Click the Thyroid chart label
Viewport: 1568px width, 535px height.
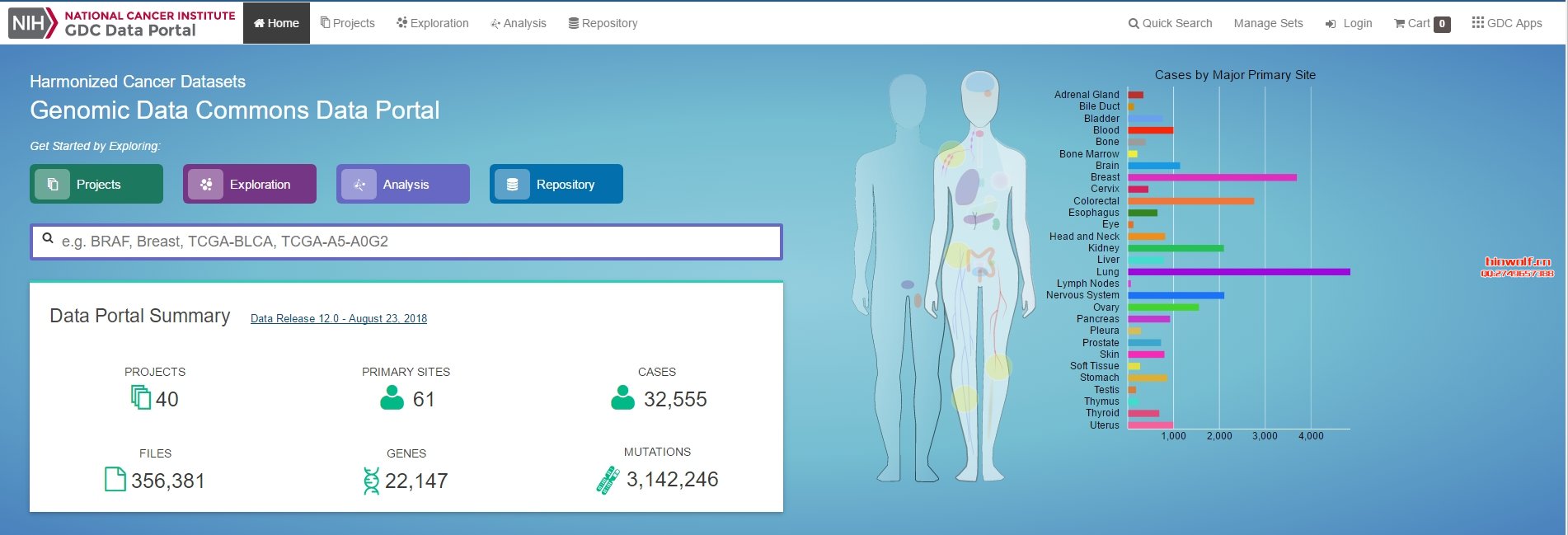click(1102, 413)
